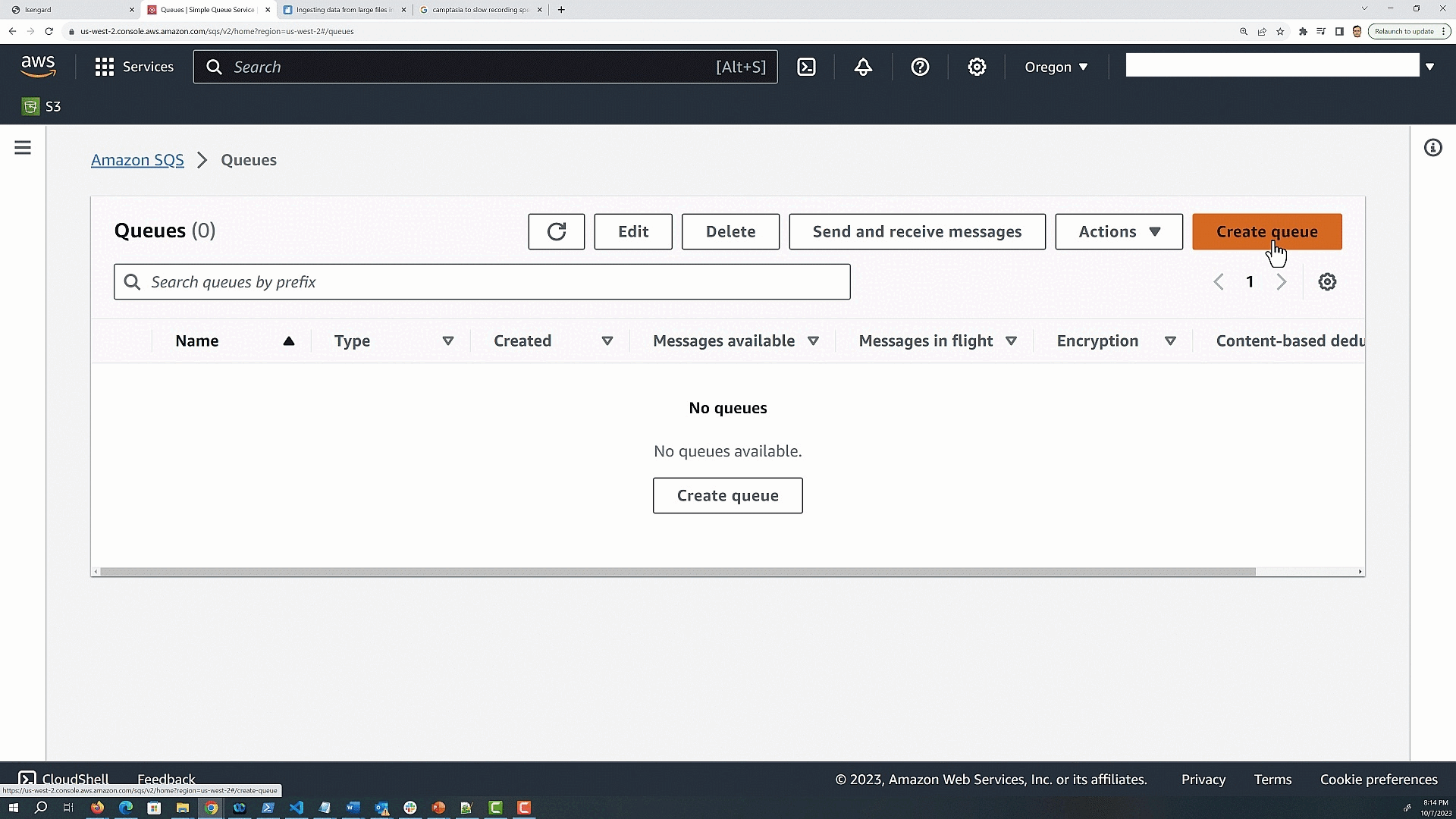Toggle Name column sort order
The width and height of the screenshot is (1456, 819).
289,340
